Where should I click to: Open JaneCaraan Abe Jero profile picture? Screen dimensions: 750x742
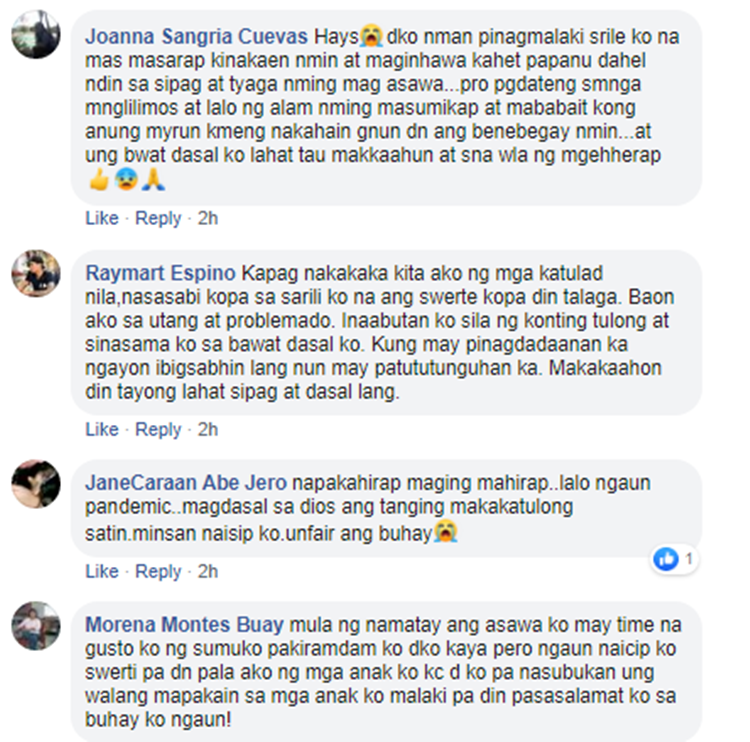click(x=36, y=484)
